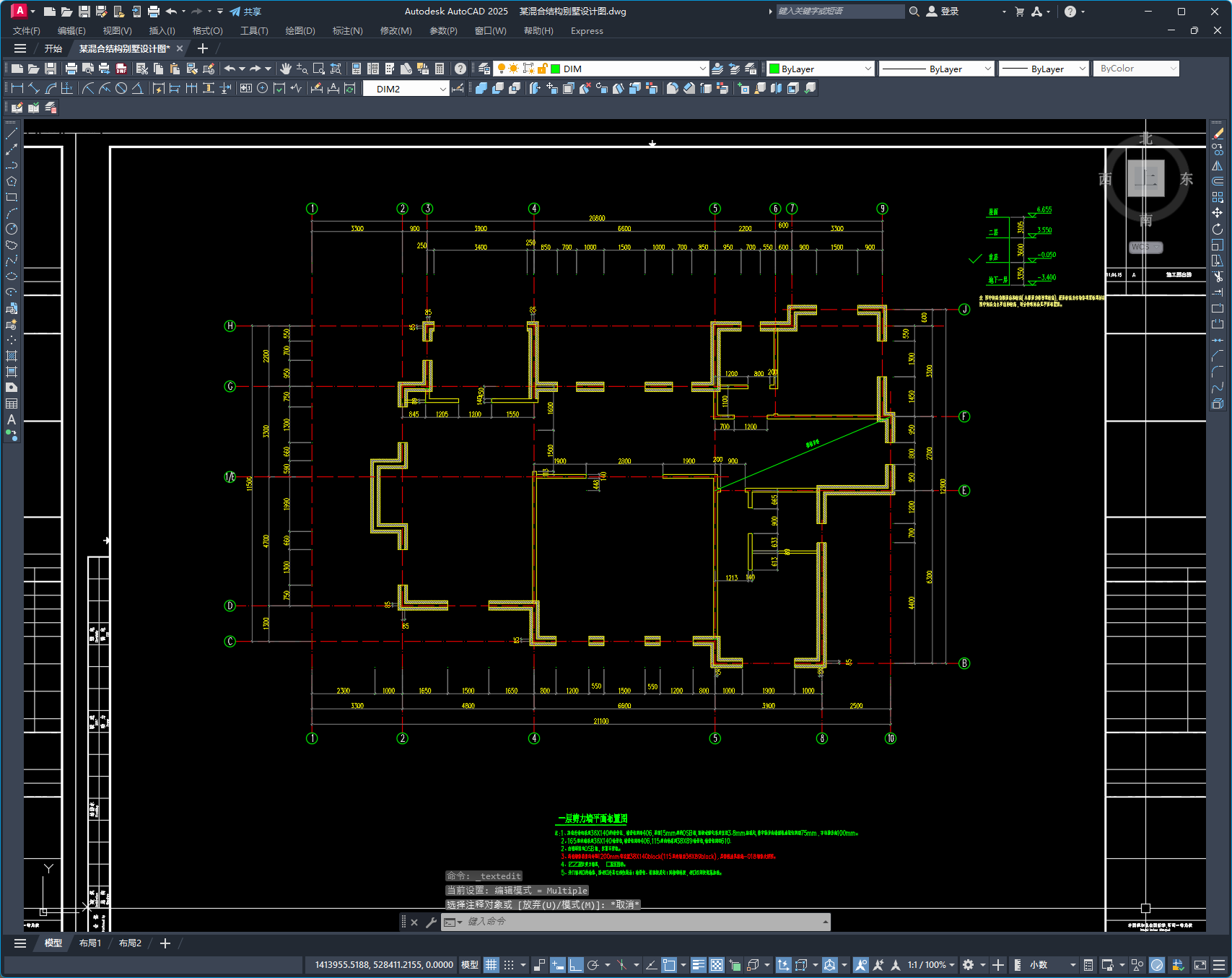Toggle dynamic input in the status bar
This screenshot has width=1232, height=978.
click(557, 965)
